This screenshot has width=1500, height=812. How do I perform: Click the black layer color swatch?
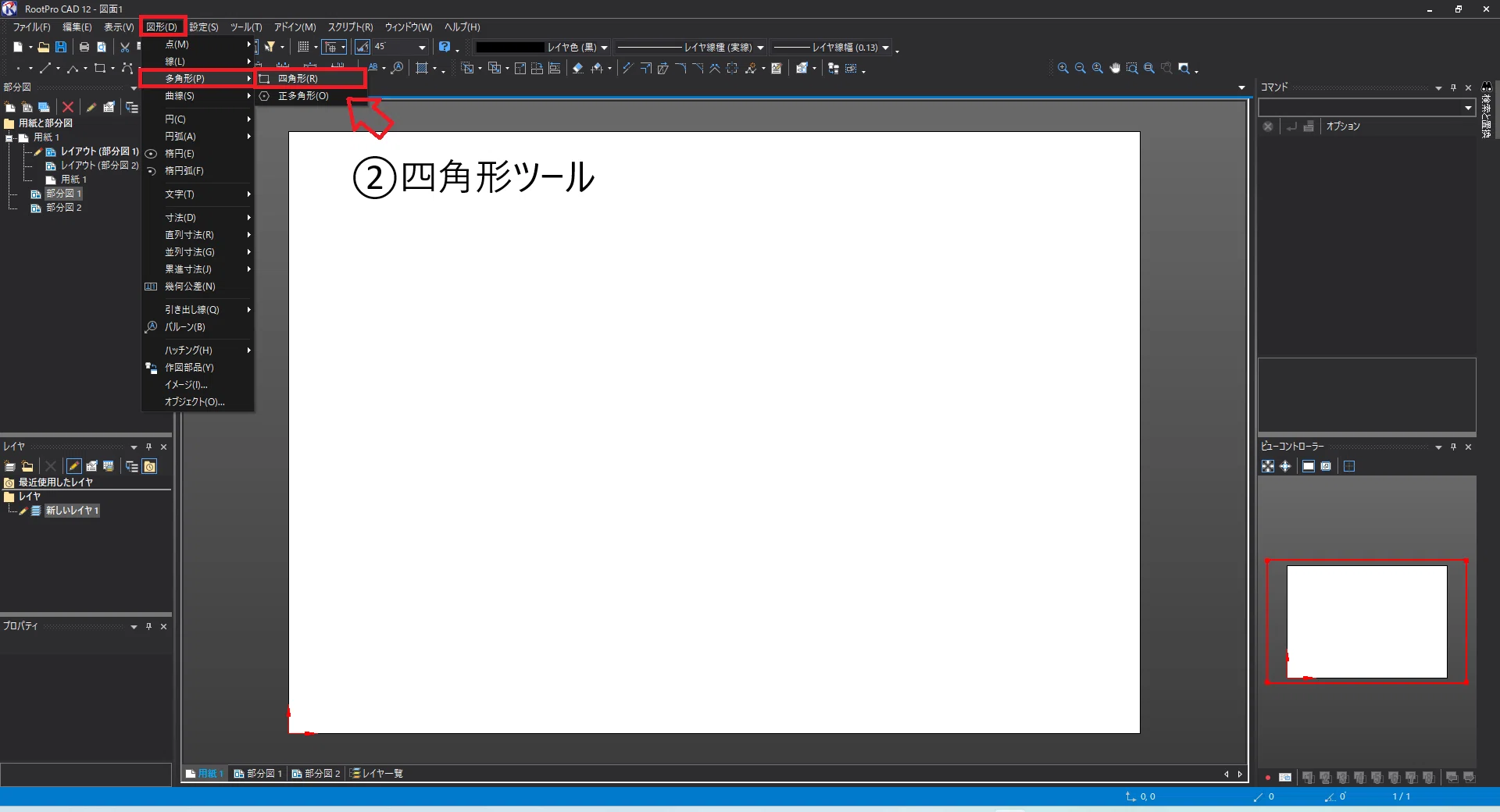[x=509, y=48]
